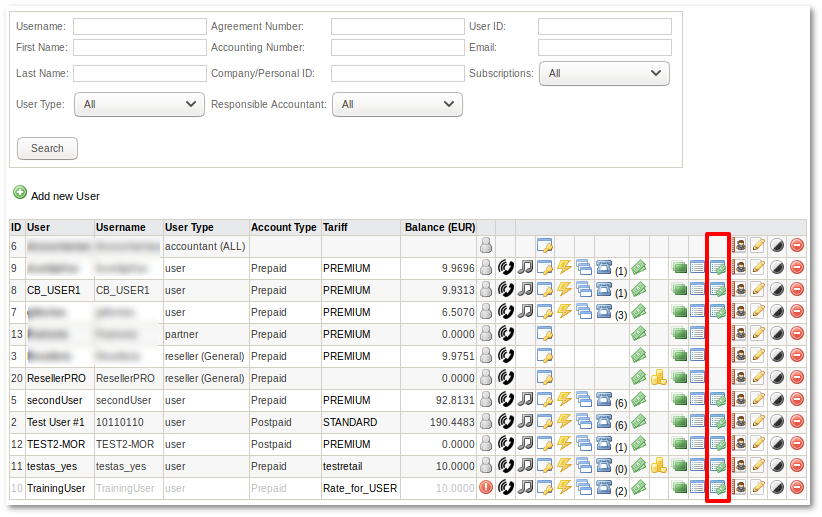The image size is (822, 517).
Task: Expand the User Type dropdown
Action: pyautogui.click(x=140, y=104)
